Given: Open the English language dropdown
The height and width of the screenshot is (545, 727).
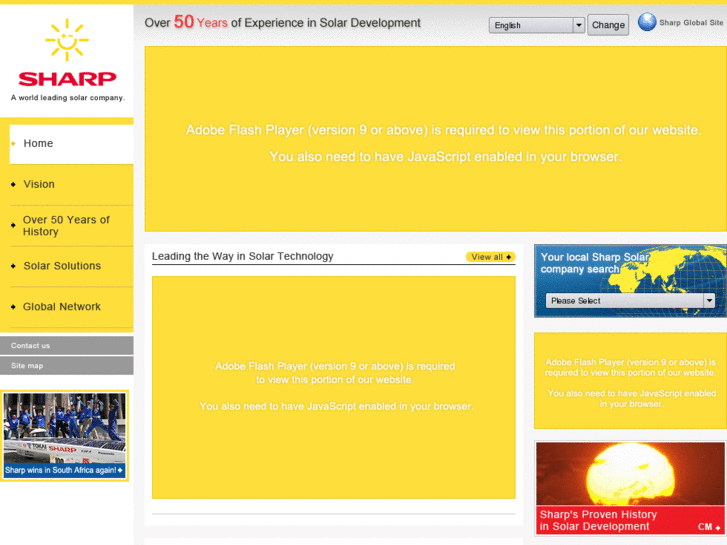Looking at the screenshot, I should click(x=536, y=25).
